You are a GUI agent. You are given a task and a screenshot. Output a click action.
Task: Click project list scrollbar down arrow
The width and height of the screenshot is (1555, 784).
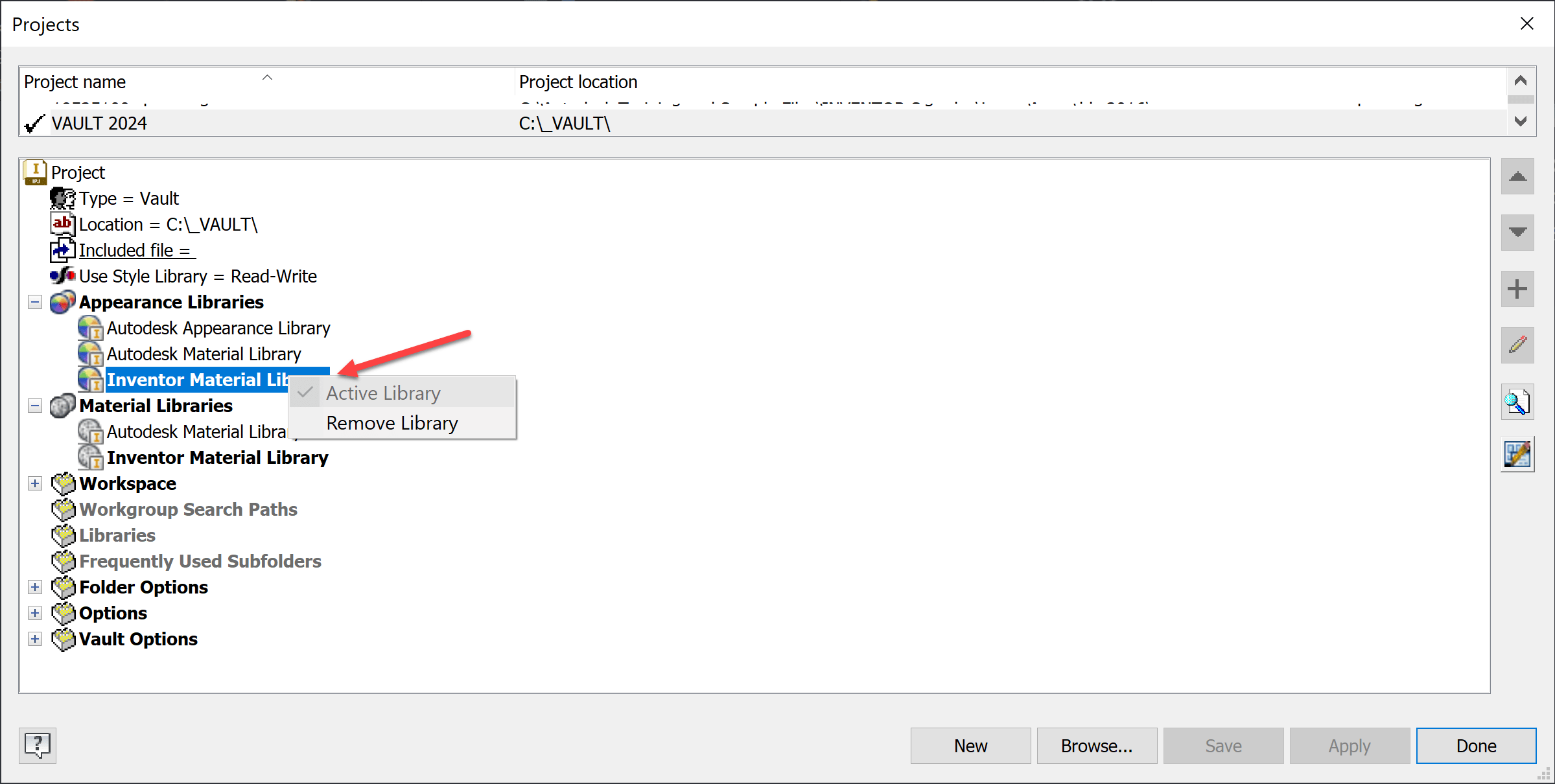pyautogui.click(x=1521, y=121)
